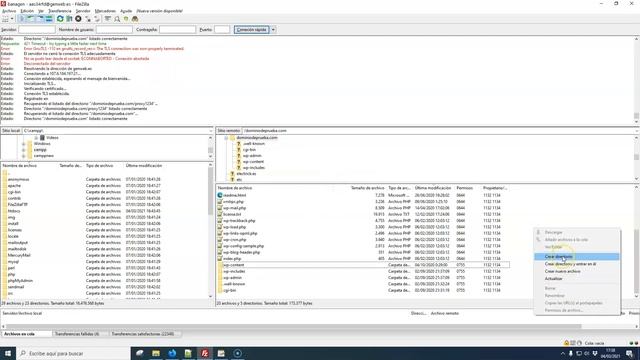This screenshot has height=360, width=640.
Task: Open the Edición menu
Action: (27, 11)
